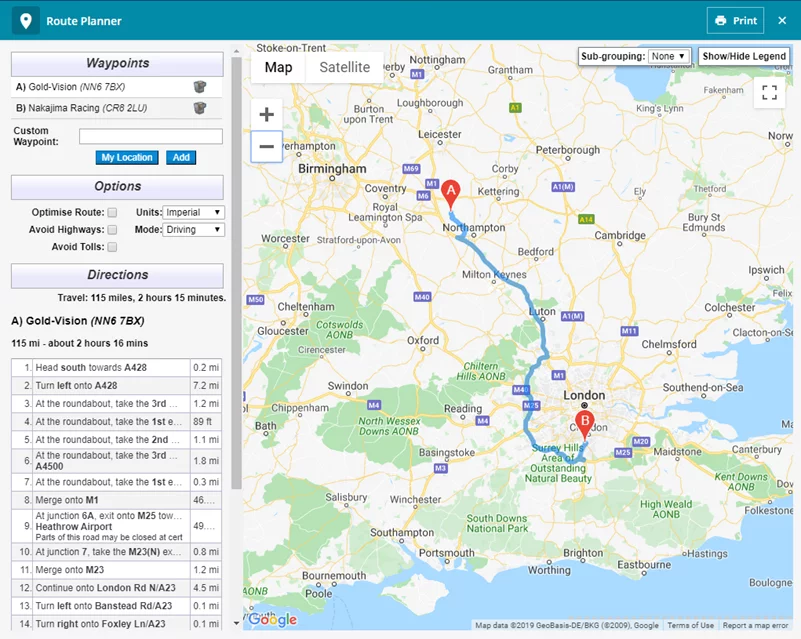The height and width of the screenshot is (639, 801).
Task: Click the Route Planner location pin icon
Action: point(26,21)
